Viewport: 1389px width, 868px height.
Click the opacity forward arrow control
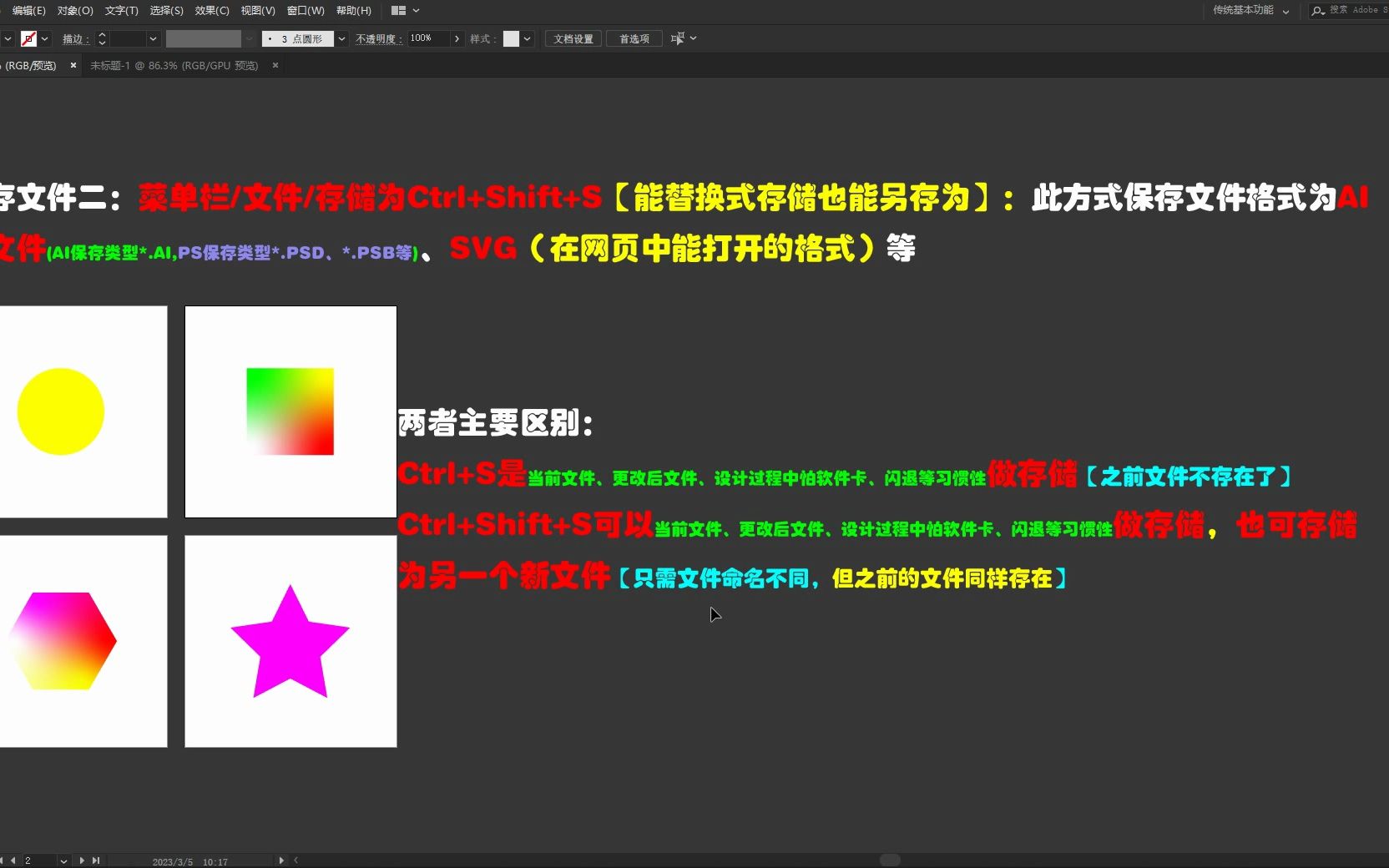(457, 38)
